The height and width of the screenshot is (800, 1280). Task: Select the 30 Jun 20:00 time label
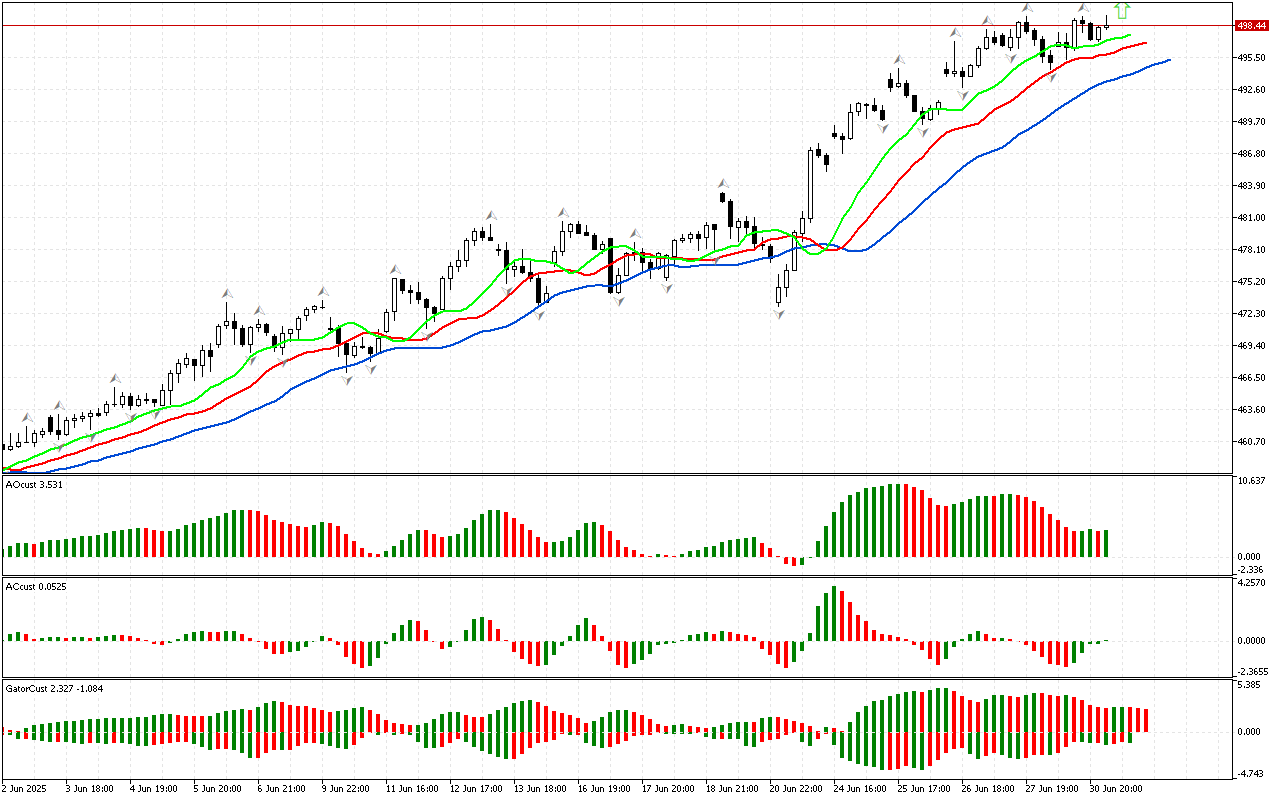click(x=1116, y=788)
